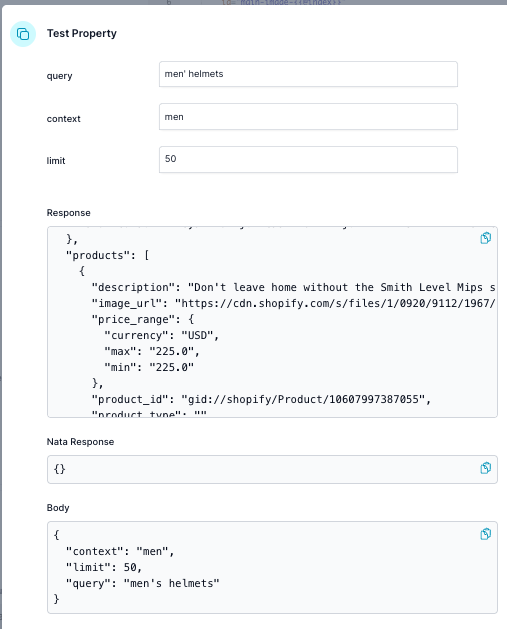Screen dimensions: 507x629
Task: Focus the limit input field
Action: point(308,160)
